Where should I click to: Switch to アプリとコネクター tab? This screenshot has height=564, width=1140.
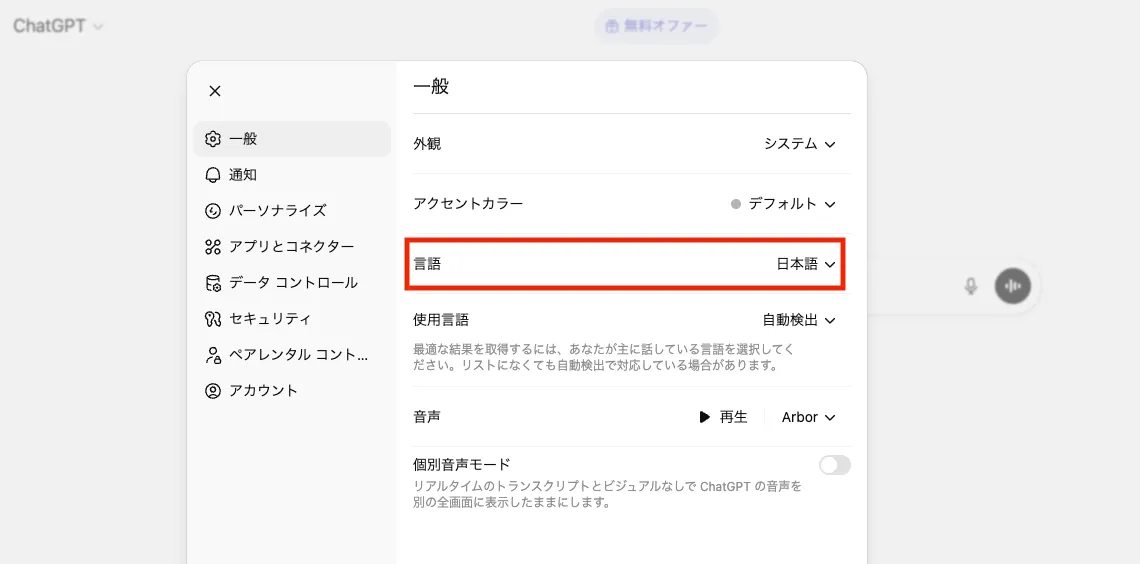(x=292, y=247)
